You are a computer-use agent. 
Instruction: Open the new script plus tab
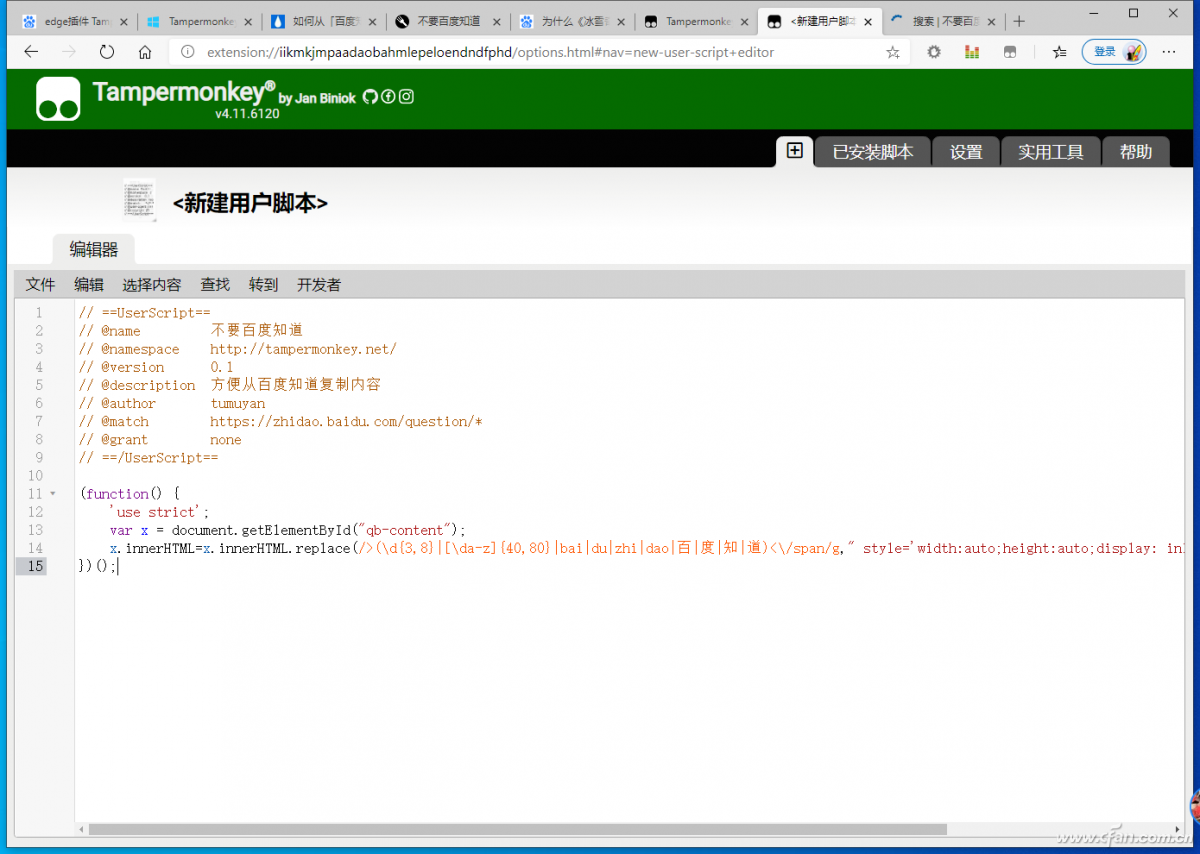(794, 151)
